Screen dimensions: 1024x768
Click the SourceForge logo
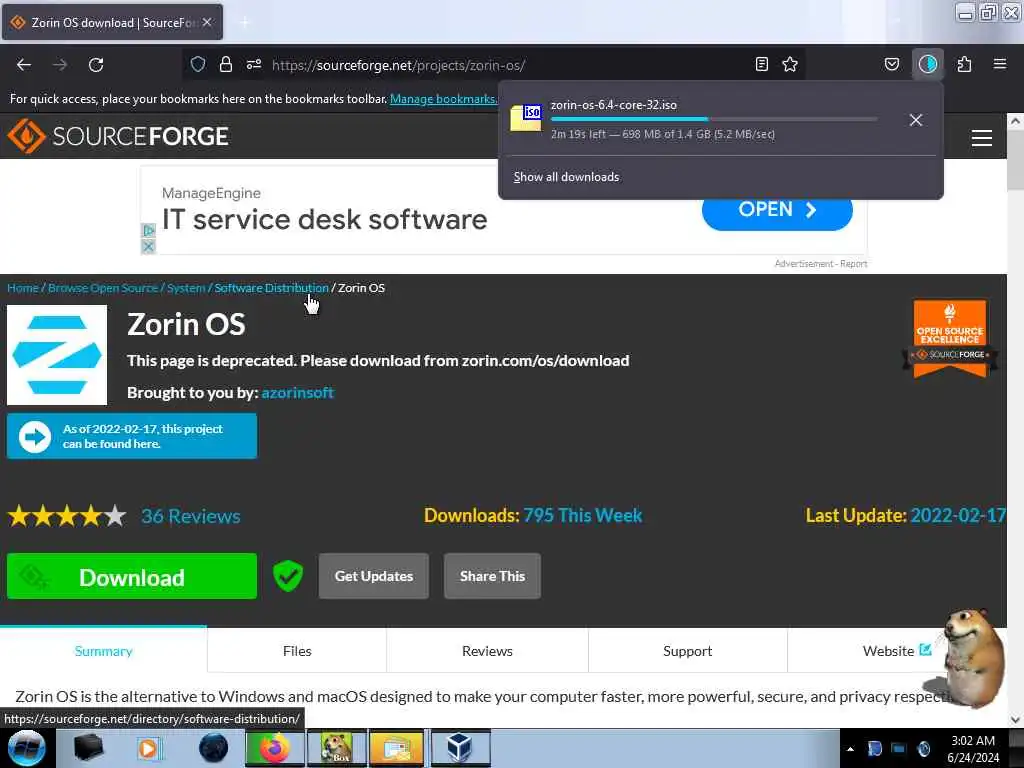coord(118,136)
